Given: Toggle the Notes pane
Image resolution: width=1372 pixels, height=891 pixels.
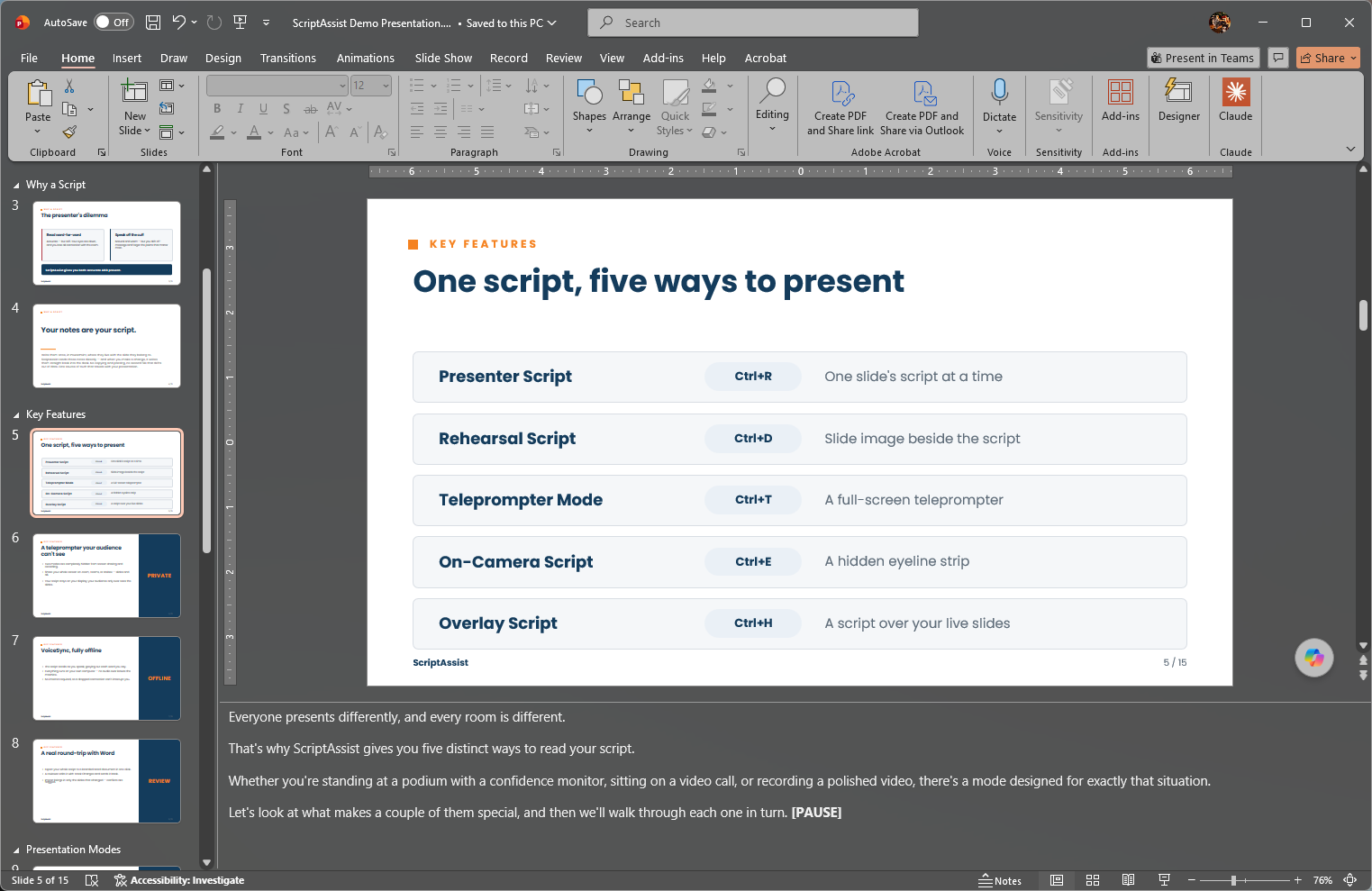Looking at the screenshot, I should pos(1000,880).
